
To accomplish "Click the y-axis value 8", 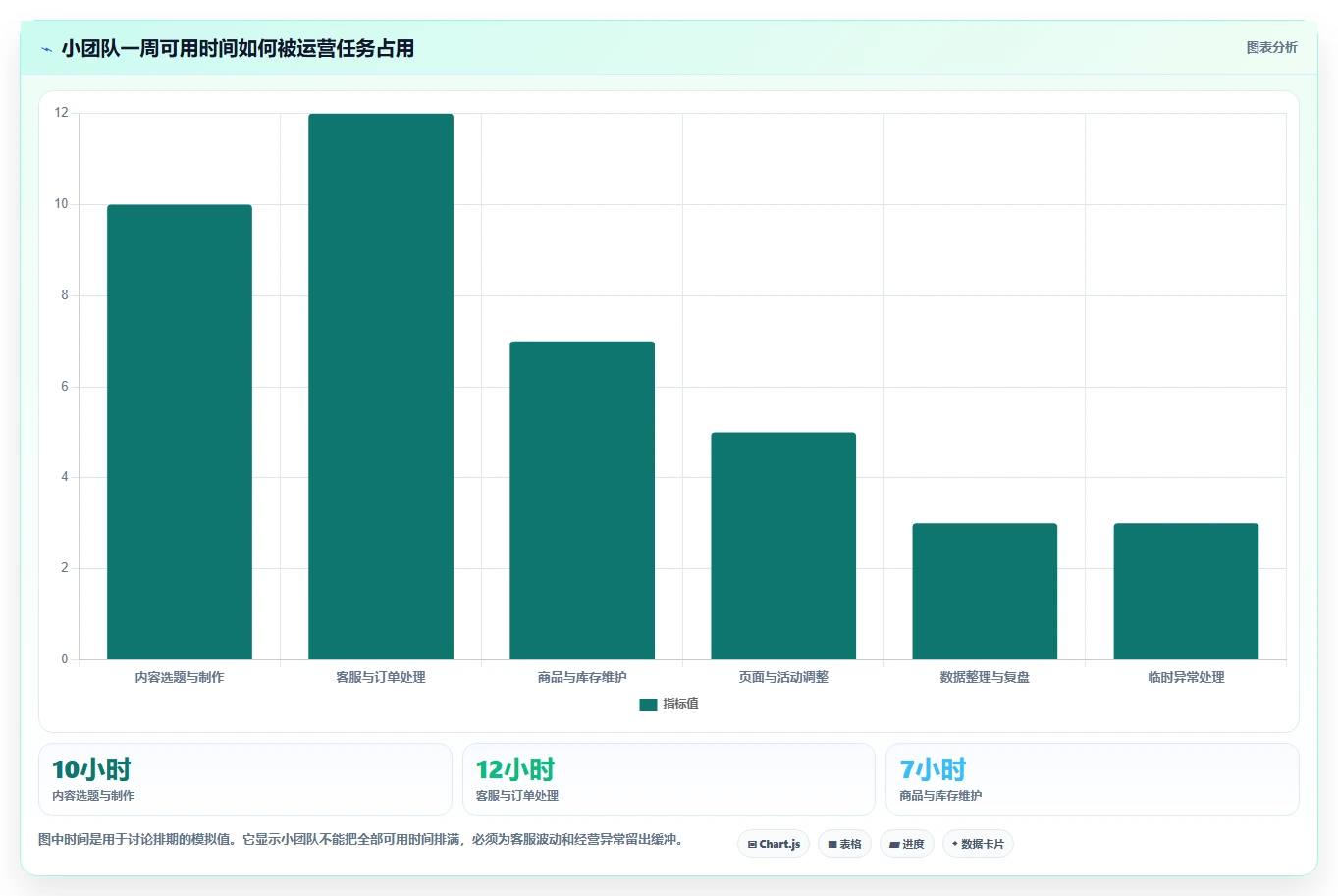I will click(x=65, y=295).
